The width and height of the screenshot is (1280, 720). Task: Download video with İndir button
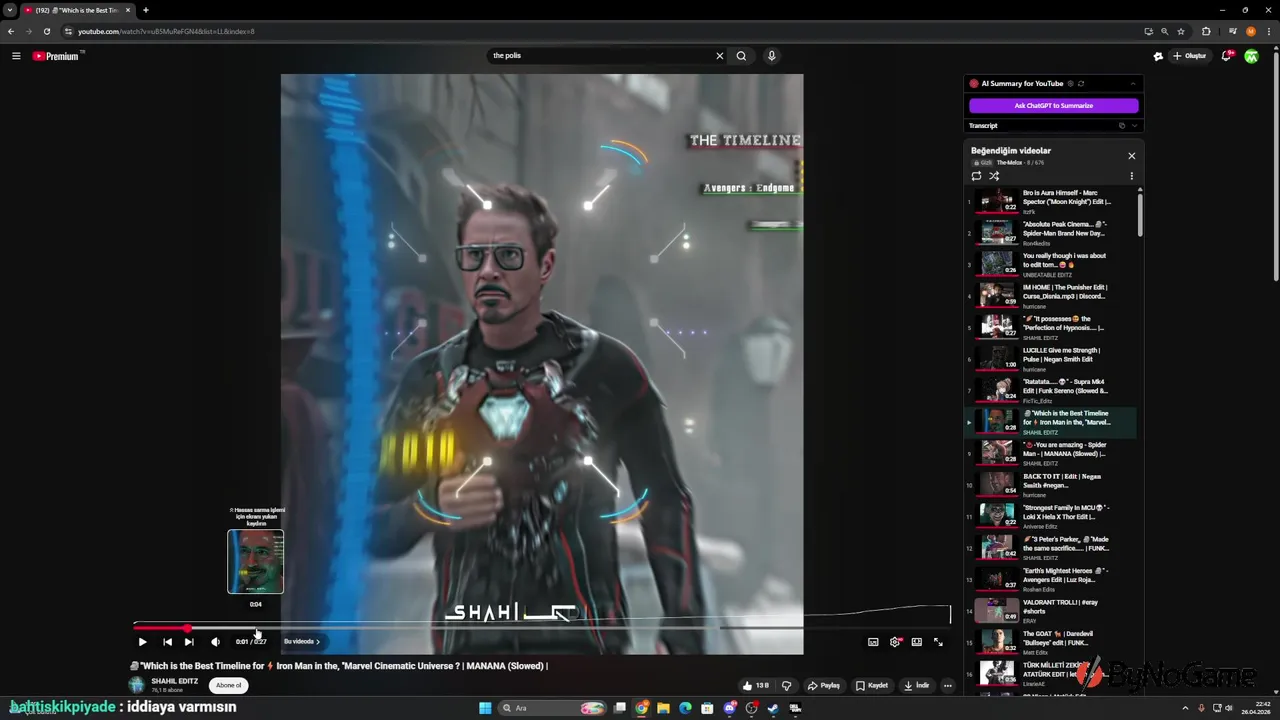pos(916,686)
